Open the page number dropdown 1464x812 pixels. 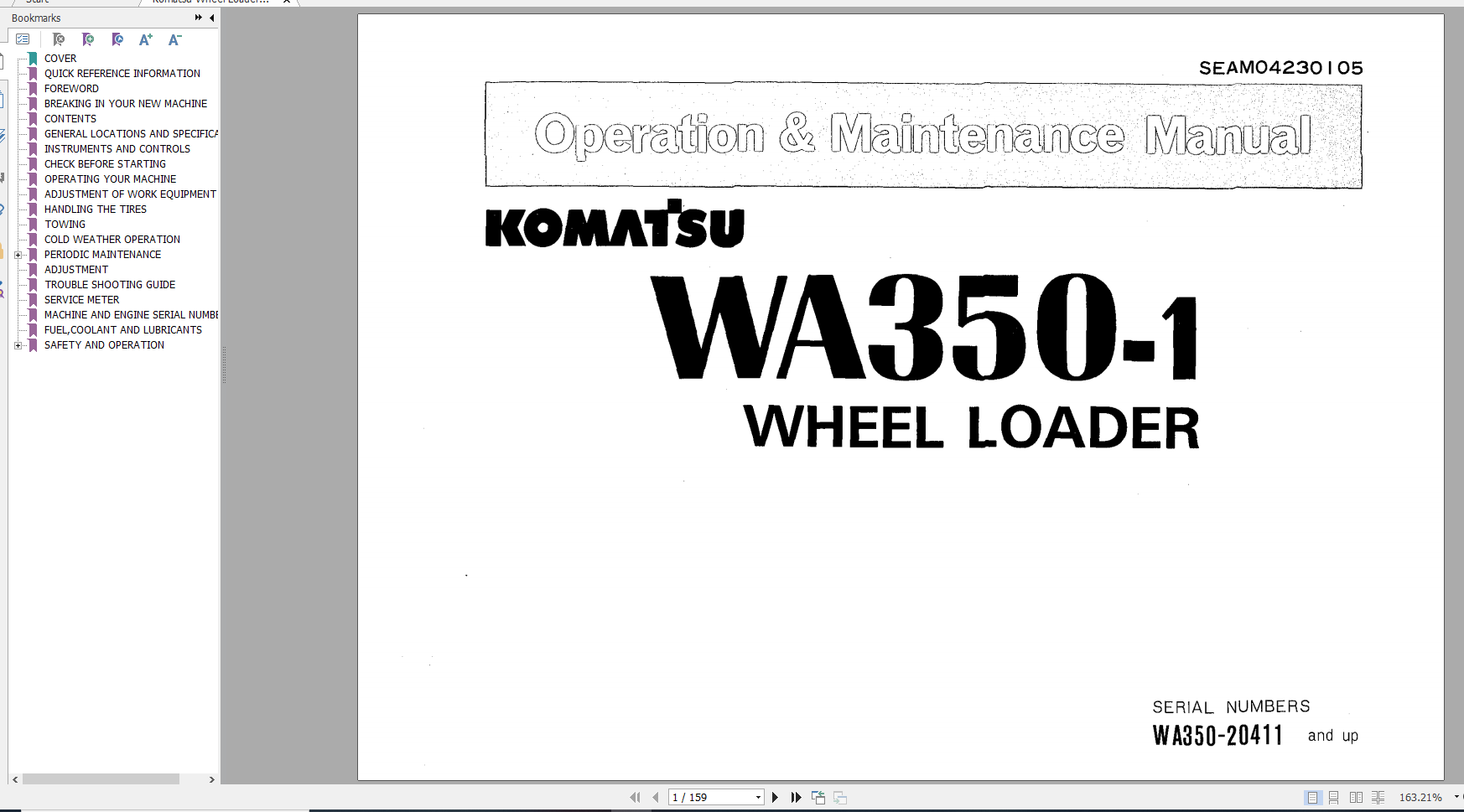pyautogui.click(x=758, y=798)
